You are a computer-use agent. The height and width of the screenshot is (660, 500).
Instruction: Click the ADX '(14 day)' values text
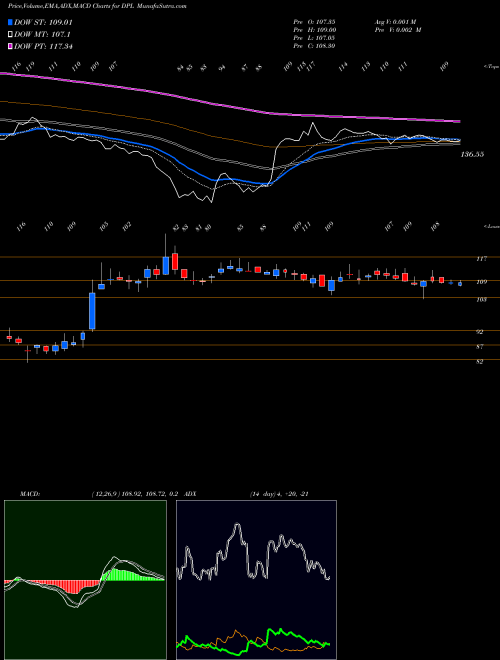279,494
